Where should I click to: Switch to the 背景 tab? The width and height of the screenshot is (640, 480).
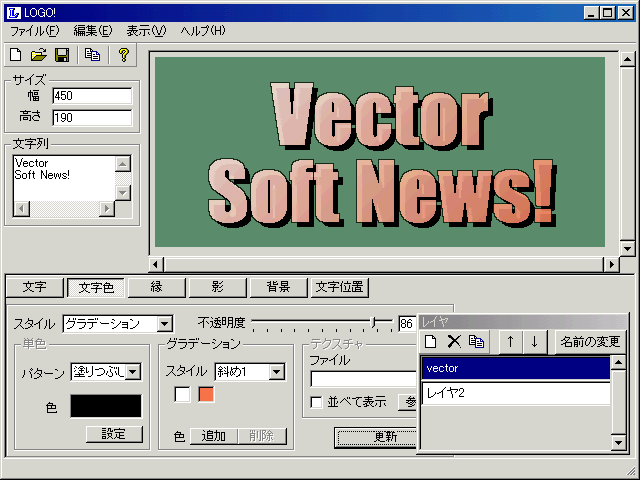pyautogui.click(x=278, y=287)
